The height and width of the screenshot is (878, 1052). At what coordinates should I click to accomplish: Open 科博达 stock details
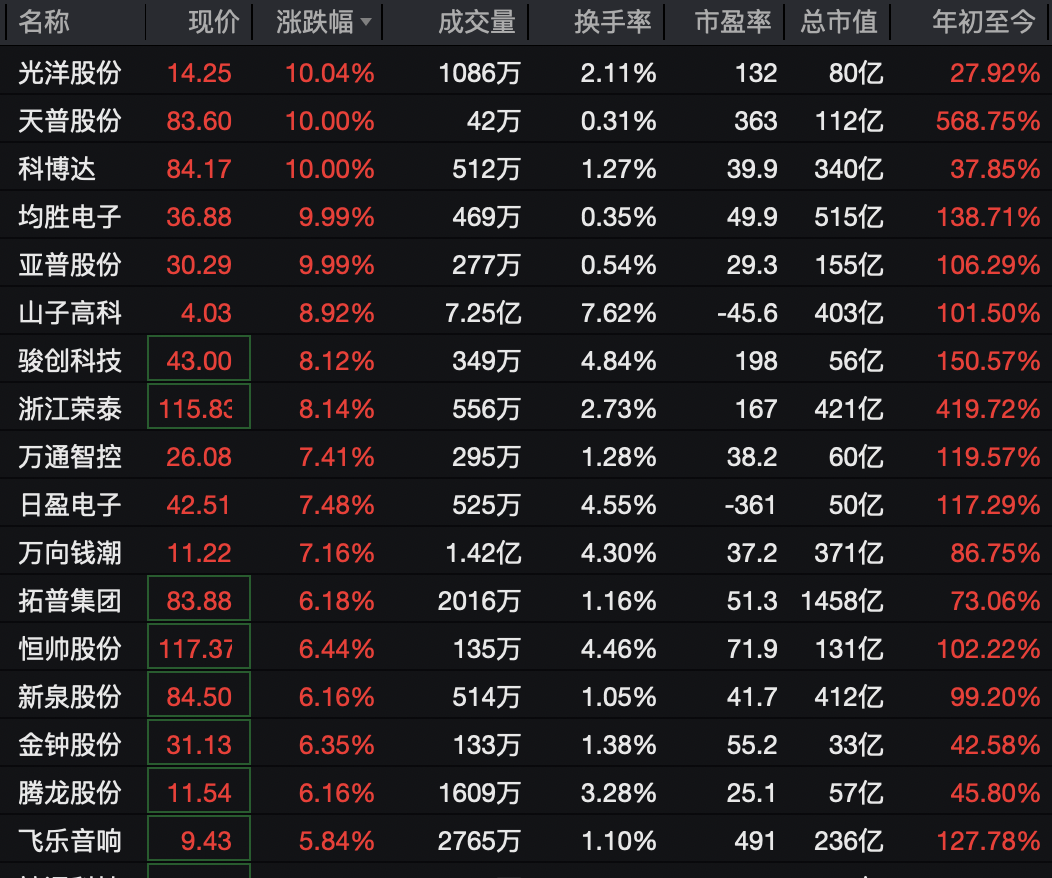(x=57, y=169)
